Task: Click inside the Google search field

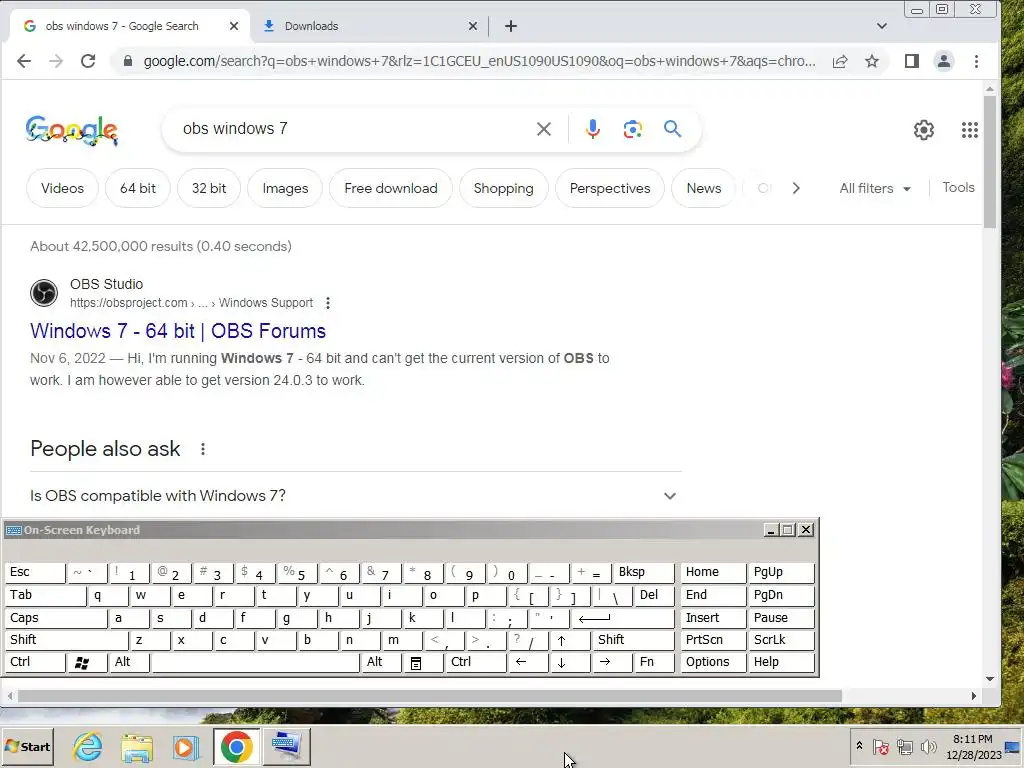Action: [353, 129]
